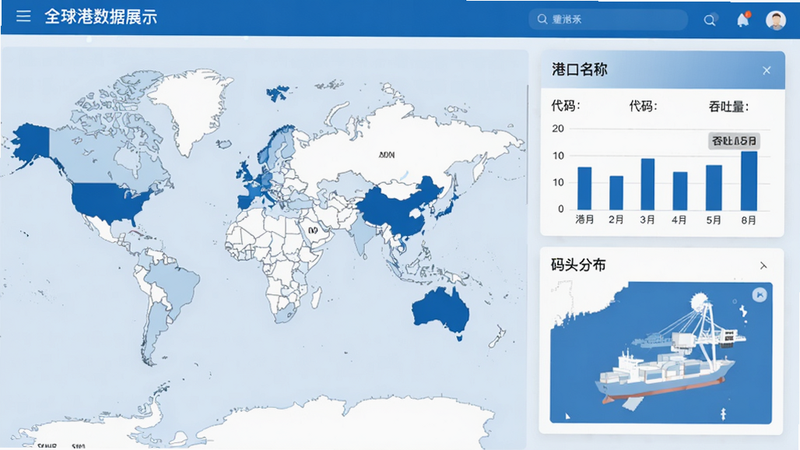
Task: Click the ship illustration thumbnail
Action: pyautogui.click(x=661, y=353)
